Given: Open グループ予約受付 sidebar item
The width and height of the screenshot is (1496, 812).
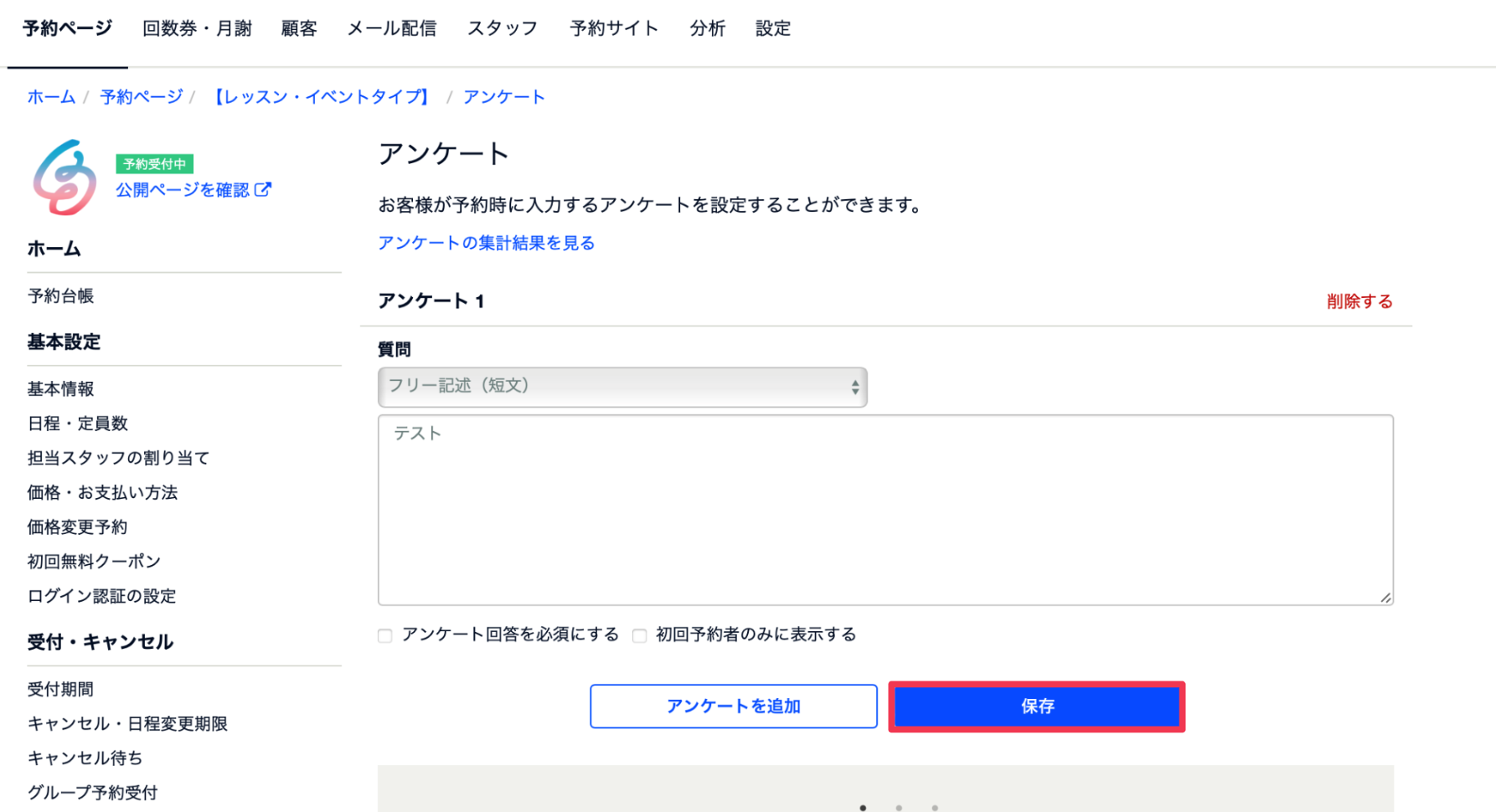Looking at the screenshot, I should coord(92,793).
